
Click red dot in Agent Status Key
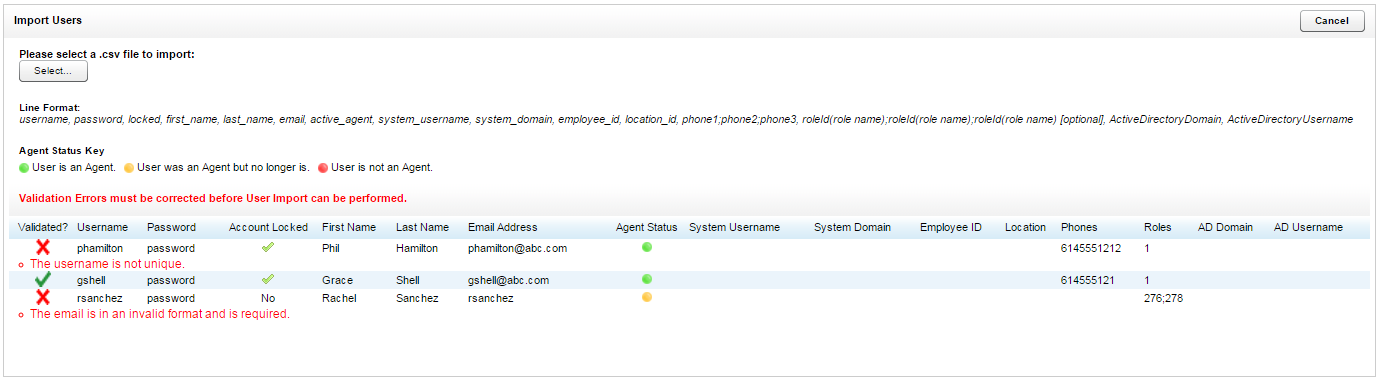coord(323,168)
